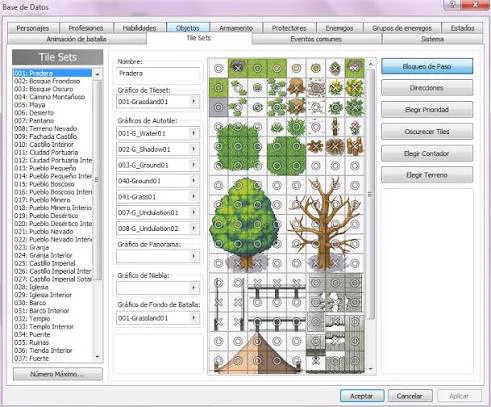
Task: Switch to the Grupos de enemigos tab
Action: (x=402, y=28)
